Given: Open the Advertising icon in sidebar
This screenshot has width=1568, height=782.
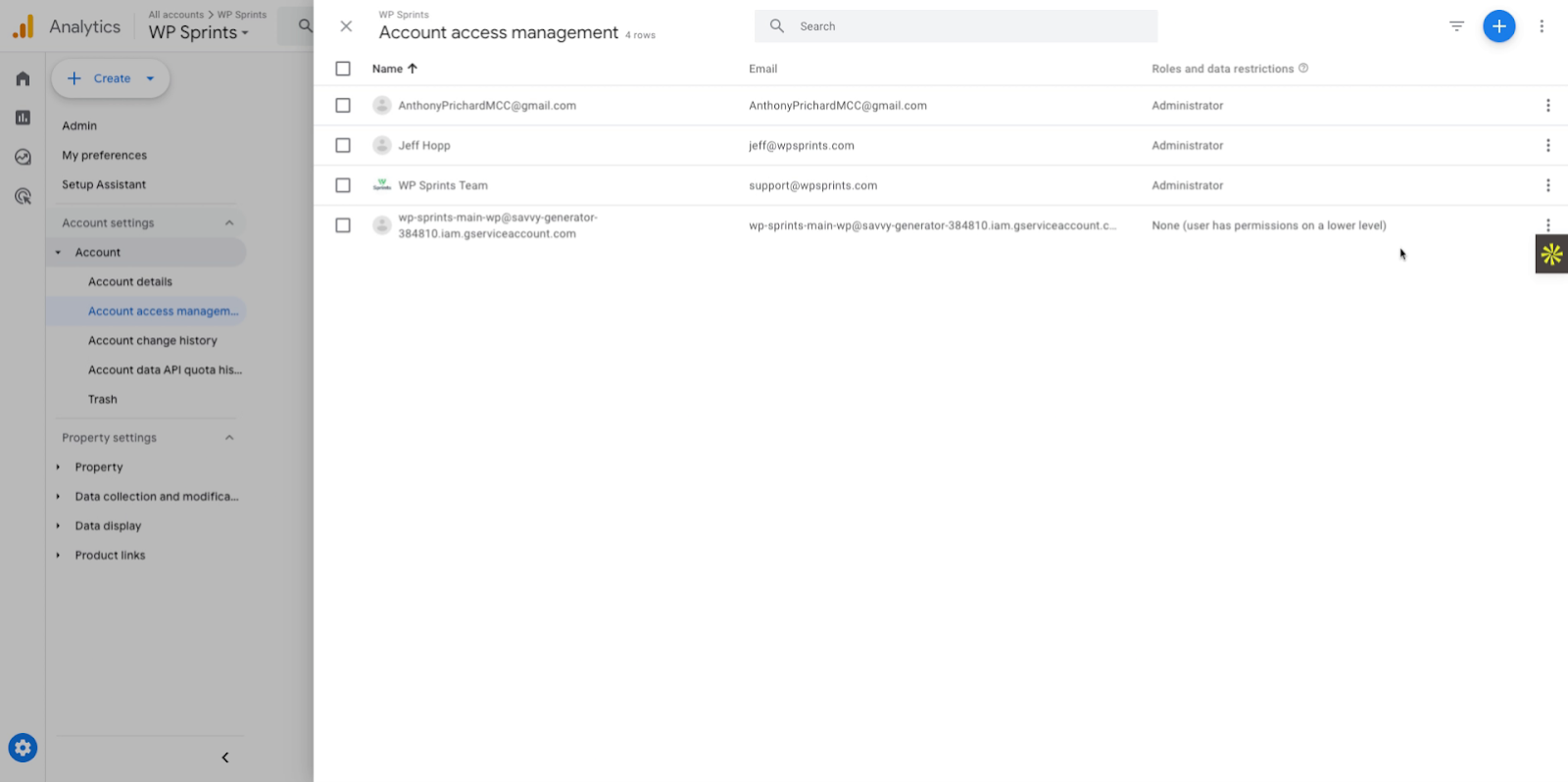Looking at the screenshot, I should tap(23, 196).
